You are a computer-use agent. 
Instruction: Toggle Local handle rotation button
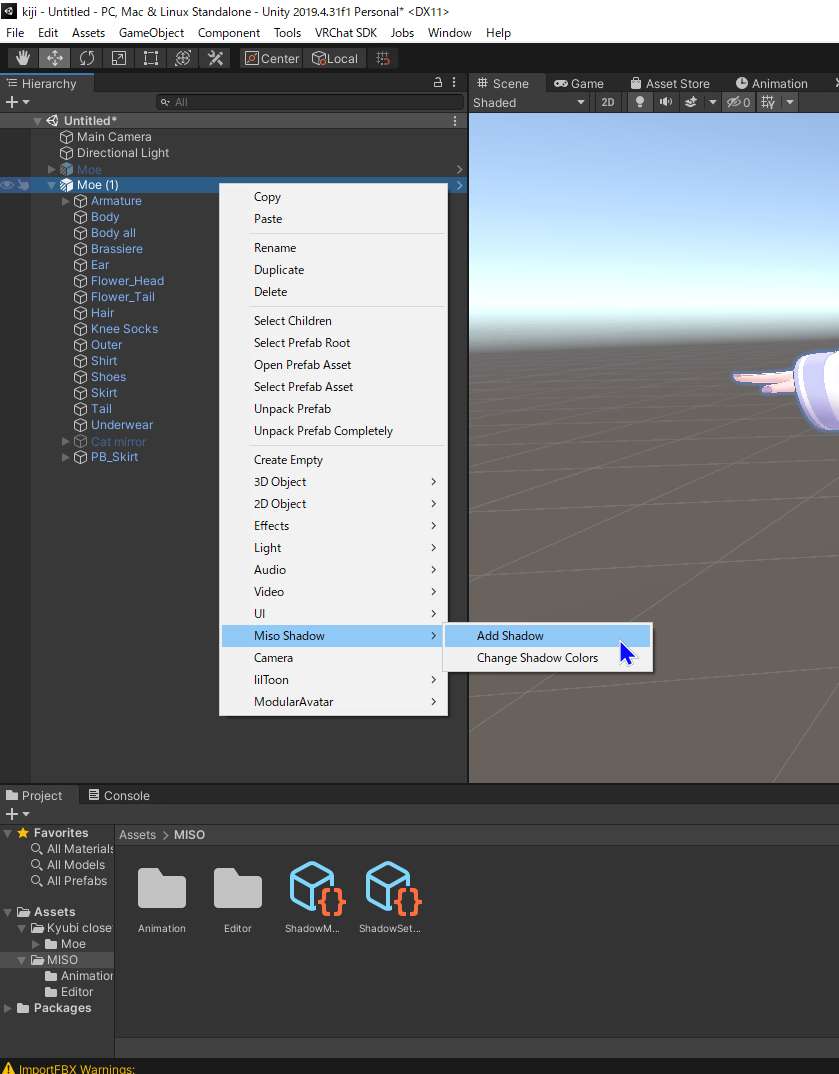point(336,58)
